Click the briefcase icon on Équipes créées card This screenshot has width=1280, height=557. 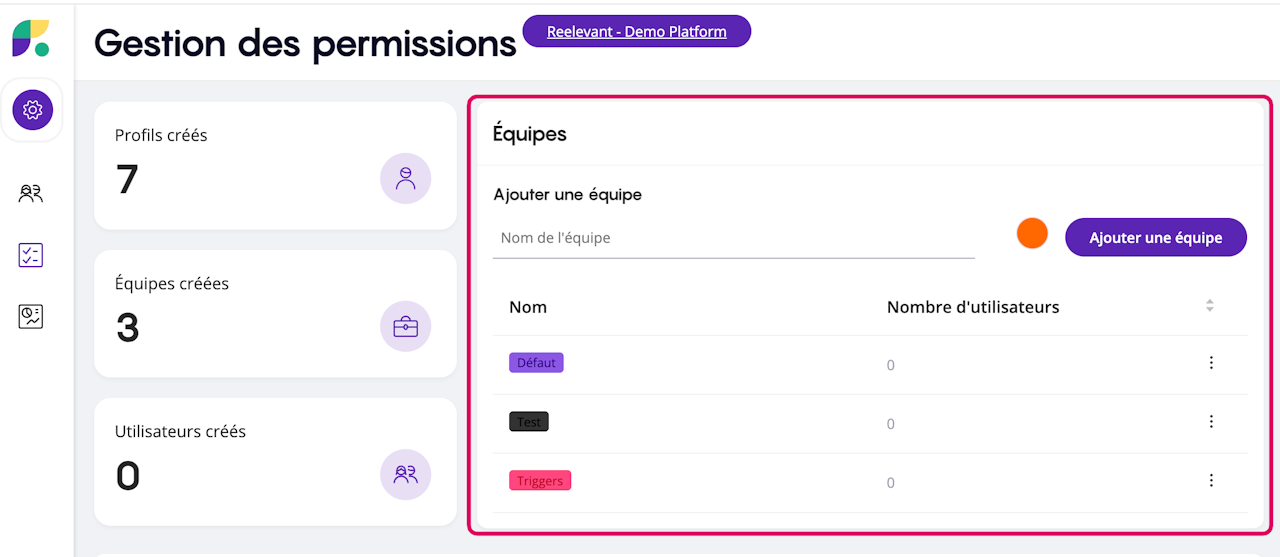[405, 327]
